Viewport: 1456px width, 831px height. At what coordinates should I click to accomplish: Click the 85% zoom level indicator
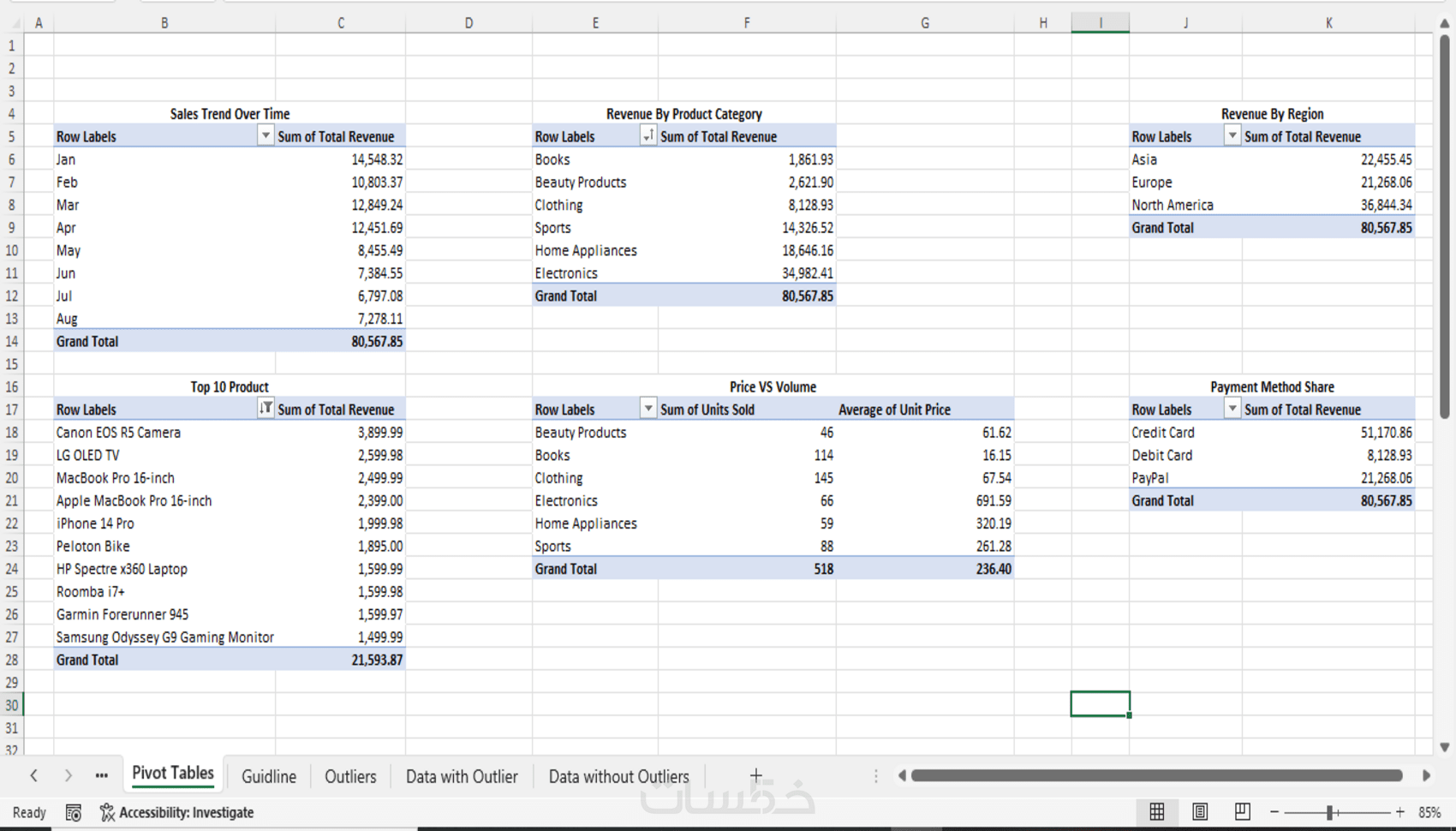(1429, 812)
